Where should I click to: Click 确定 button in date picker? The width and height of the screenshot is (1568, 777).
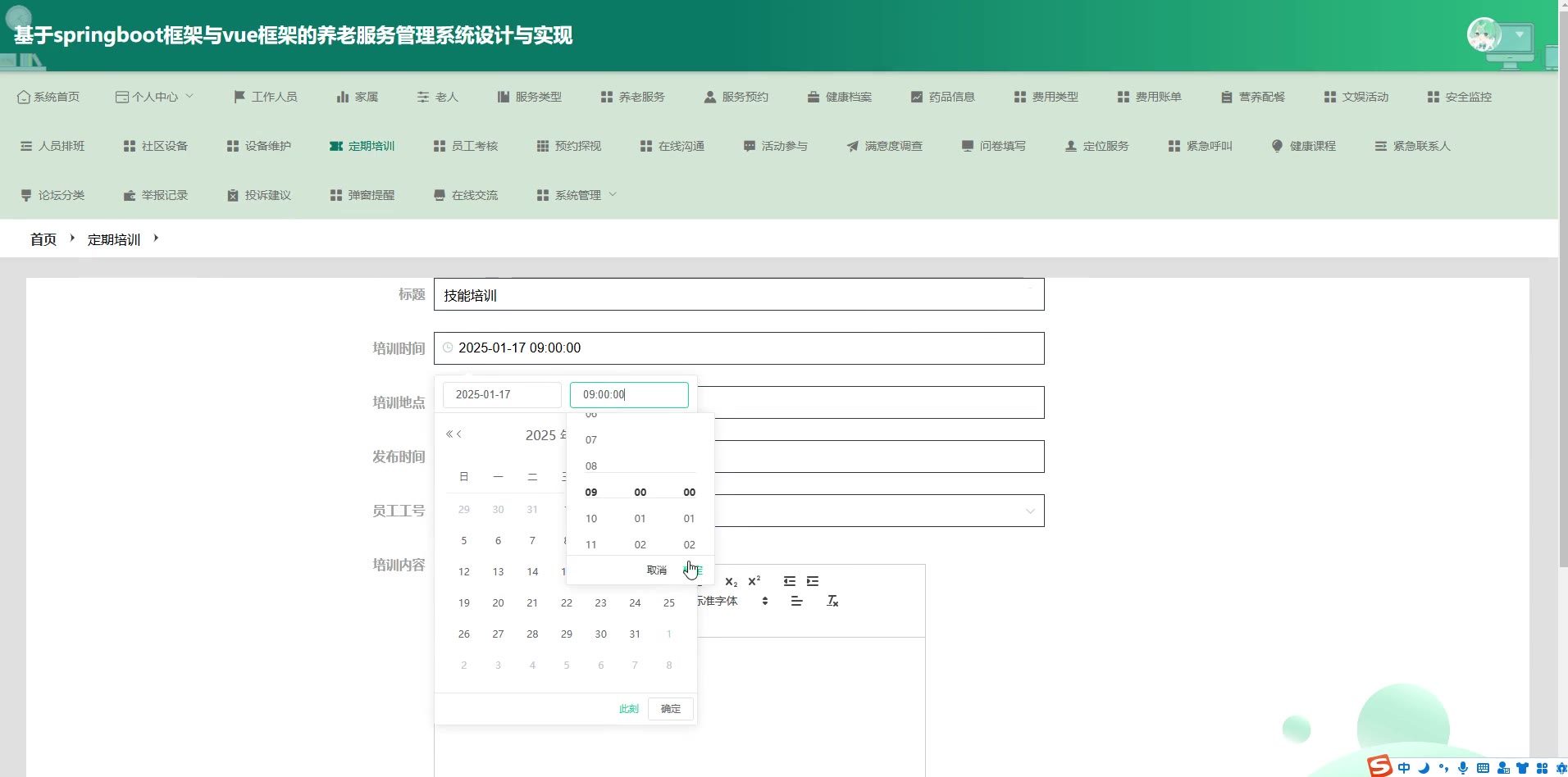pos(671,709)
